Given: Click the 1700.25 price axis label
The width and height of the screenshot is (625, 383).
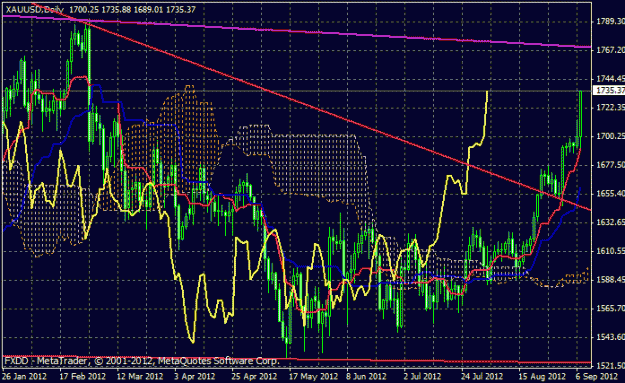Looking at the screenshot, I should [x=610, y=136].
